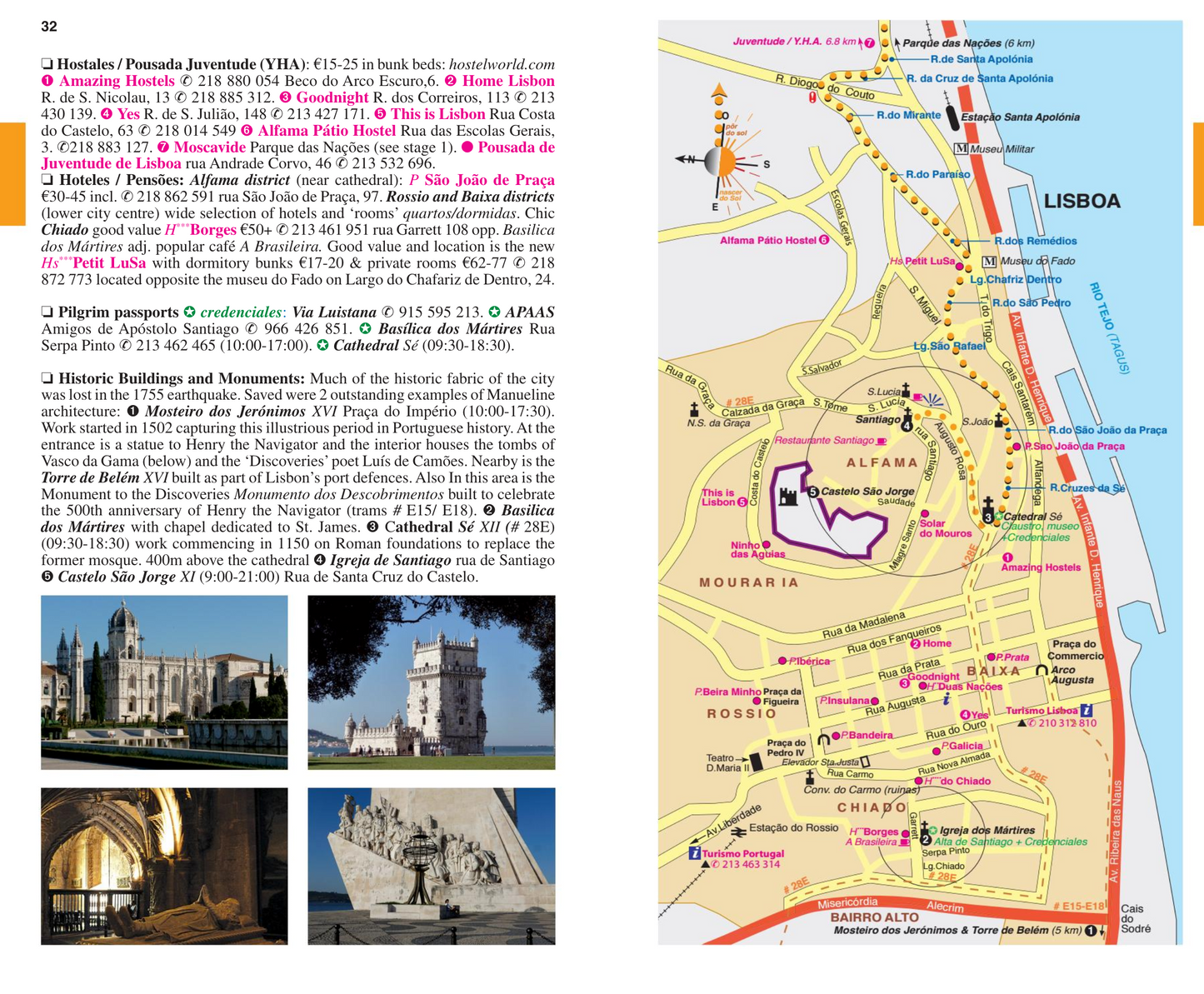Click the Turismo Lisboa info icon
Screen dimensions: 1204x994
[x=1087, y=711]
